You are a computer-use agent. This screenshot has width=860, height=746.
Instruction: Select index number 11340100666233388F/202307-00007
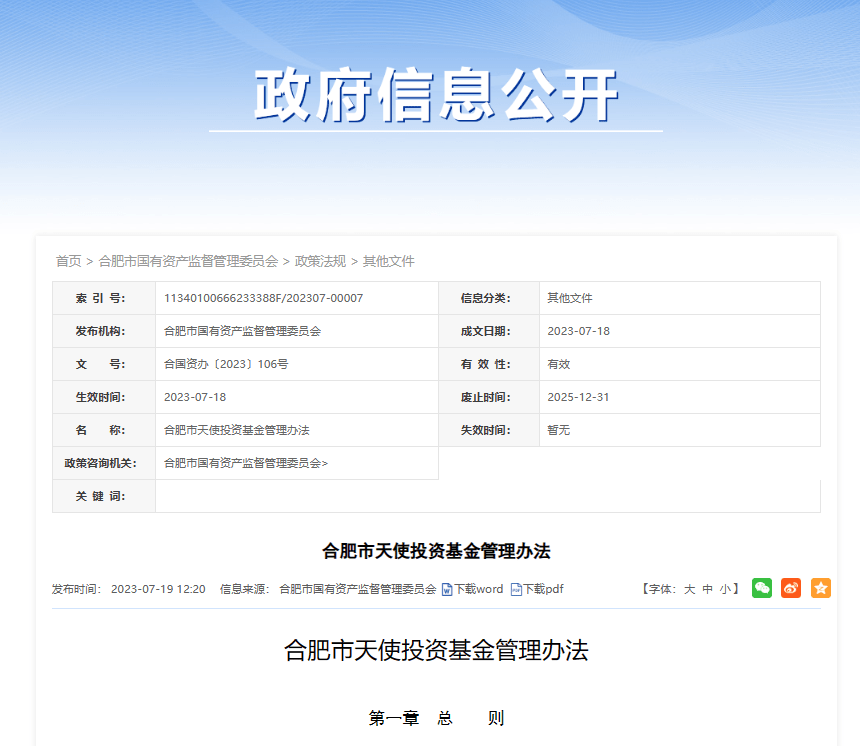pos(263,298)
